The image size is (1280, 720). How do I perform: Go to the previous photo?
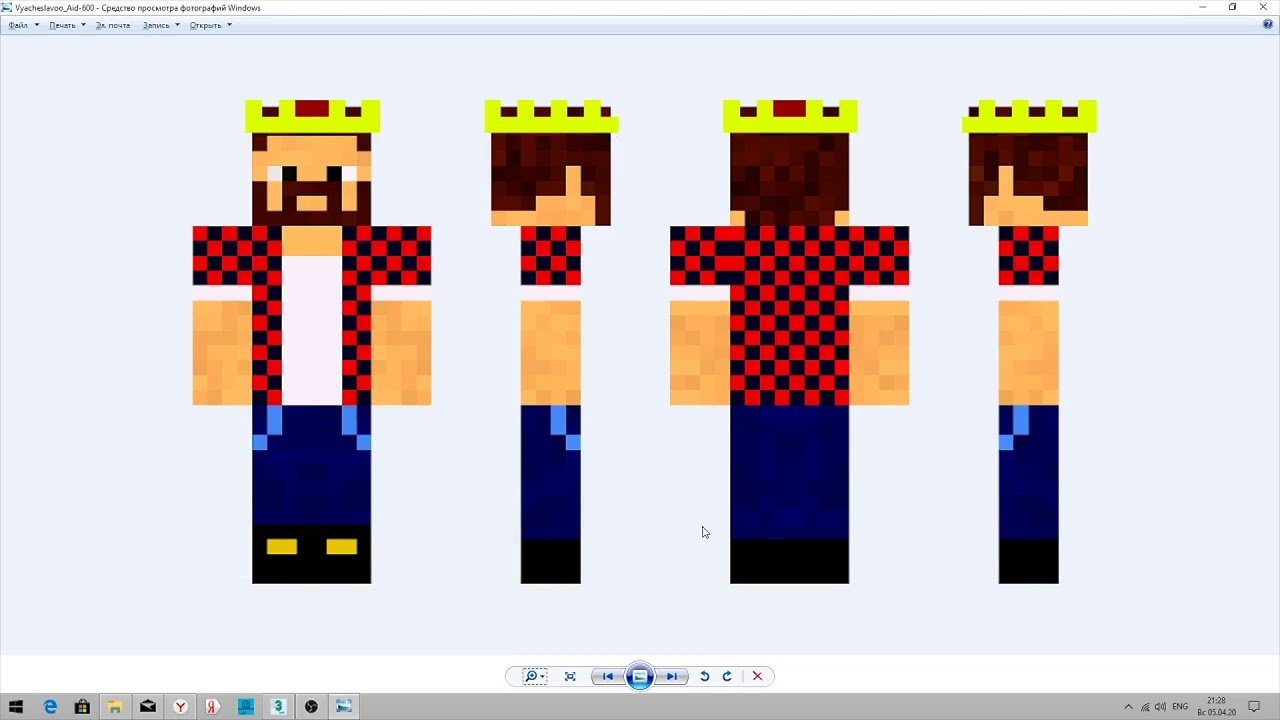[x=607, y=677]
